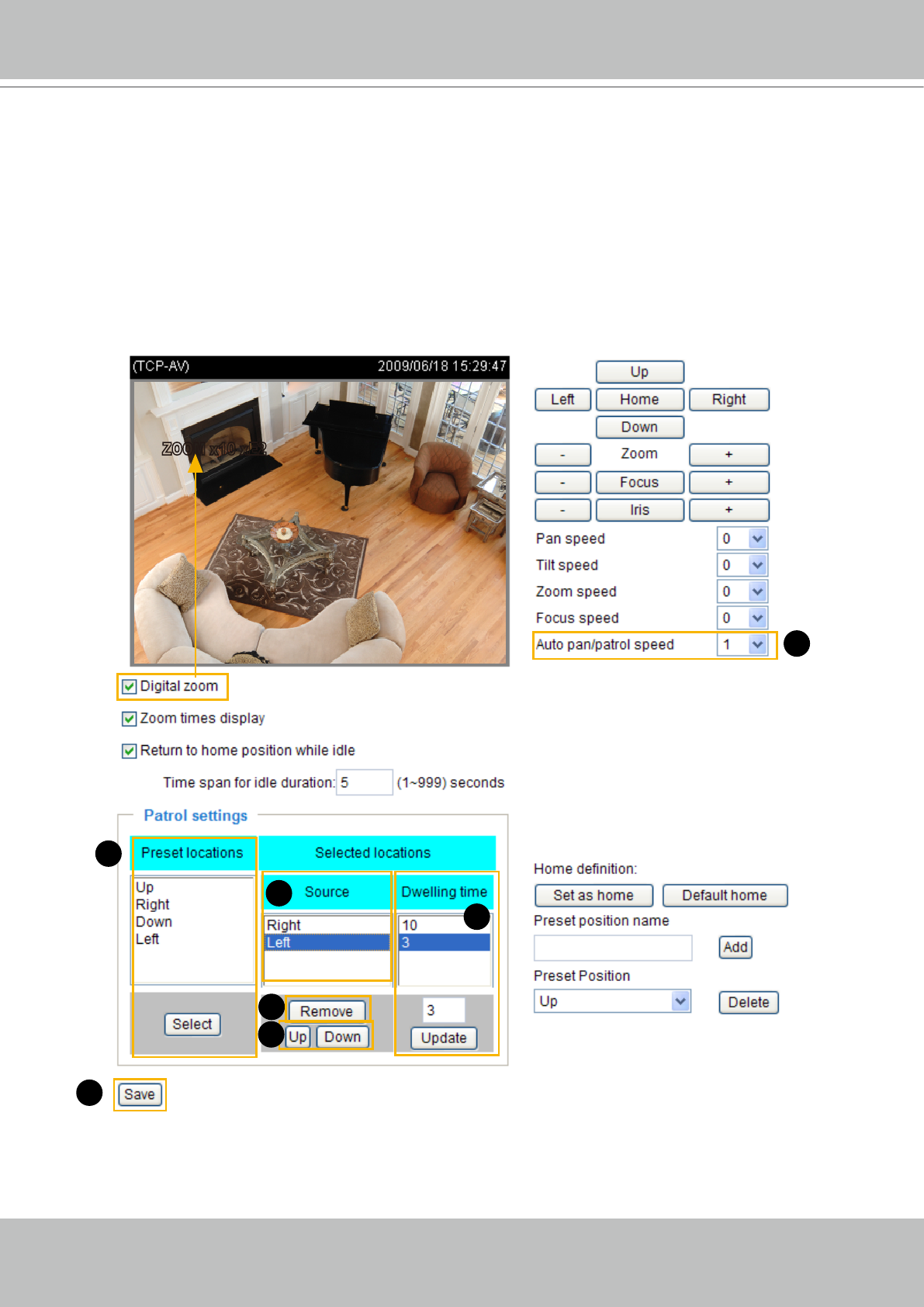Image resolution: width=924 pixels, height=1307 pixels.
Task: Toggle Return to home position while idle
Action: (130, 751)
